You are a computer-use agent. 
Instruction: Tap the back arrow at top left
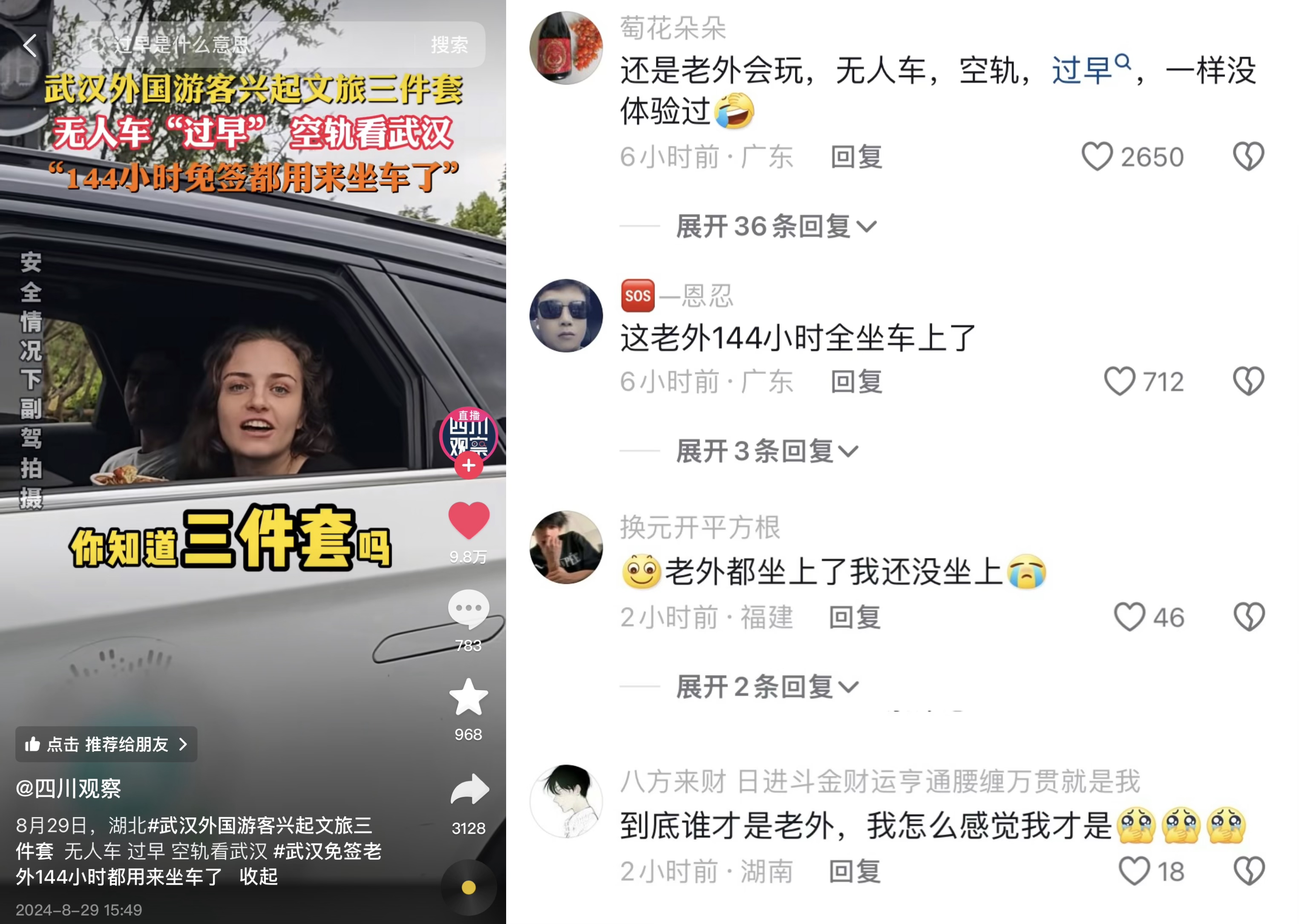29,45
